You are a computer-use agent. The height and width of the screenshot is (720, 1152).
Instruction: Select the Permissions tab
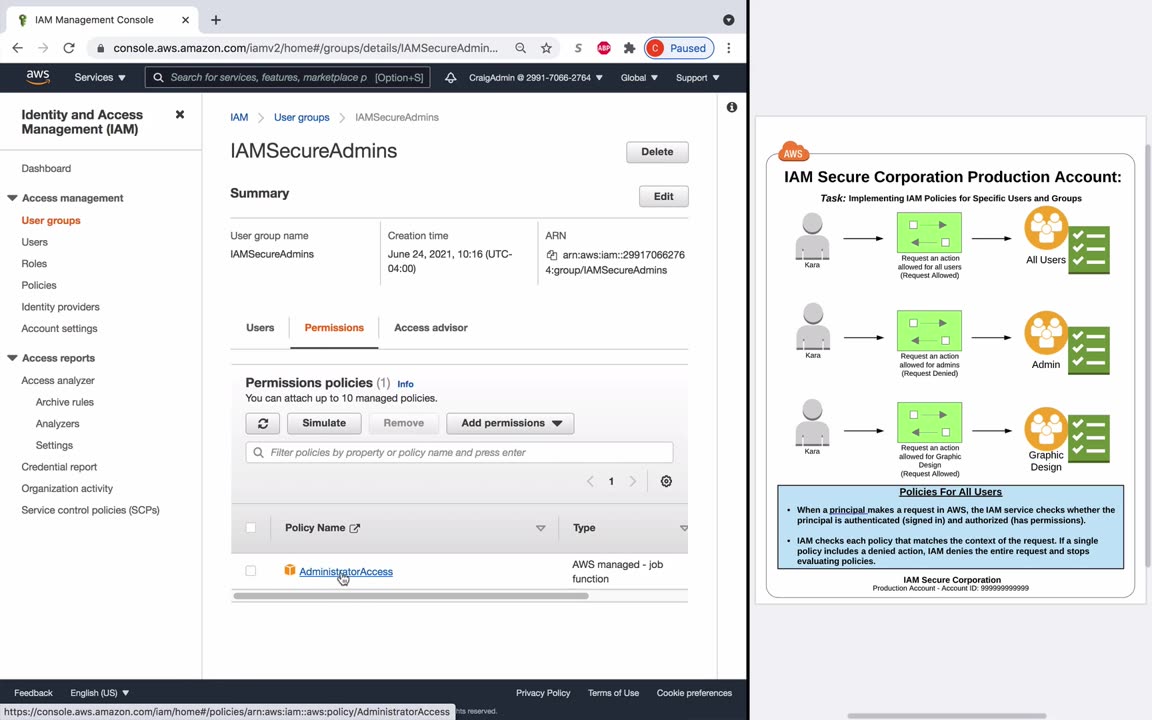pos(334,328)
